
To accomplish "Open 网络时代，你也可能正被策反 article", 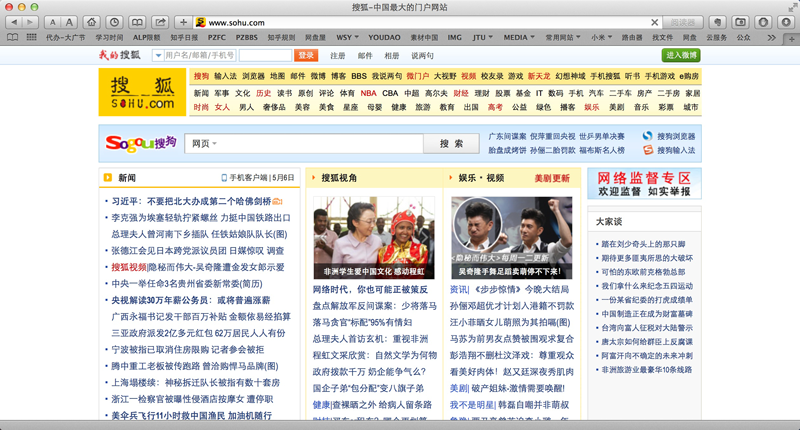I will pyautogui.click(x=370, y=289).
